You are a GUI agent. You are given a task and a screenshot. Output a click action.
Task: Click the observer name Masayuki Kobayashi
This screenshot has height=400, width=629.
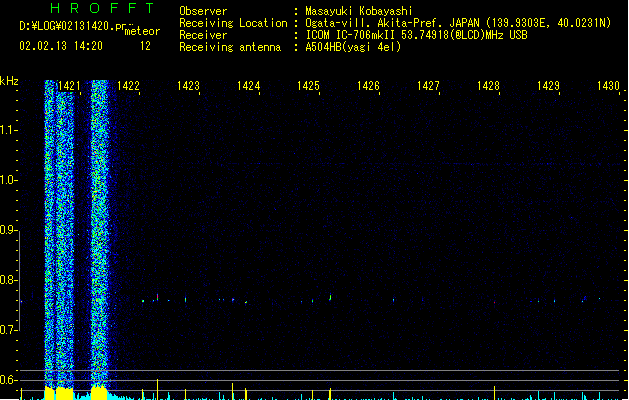tap(358, 11)
